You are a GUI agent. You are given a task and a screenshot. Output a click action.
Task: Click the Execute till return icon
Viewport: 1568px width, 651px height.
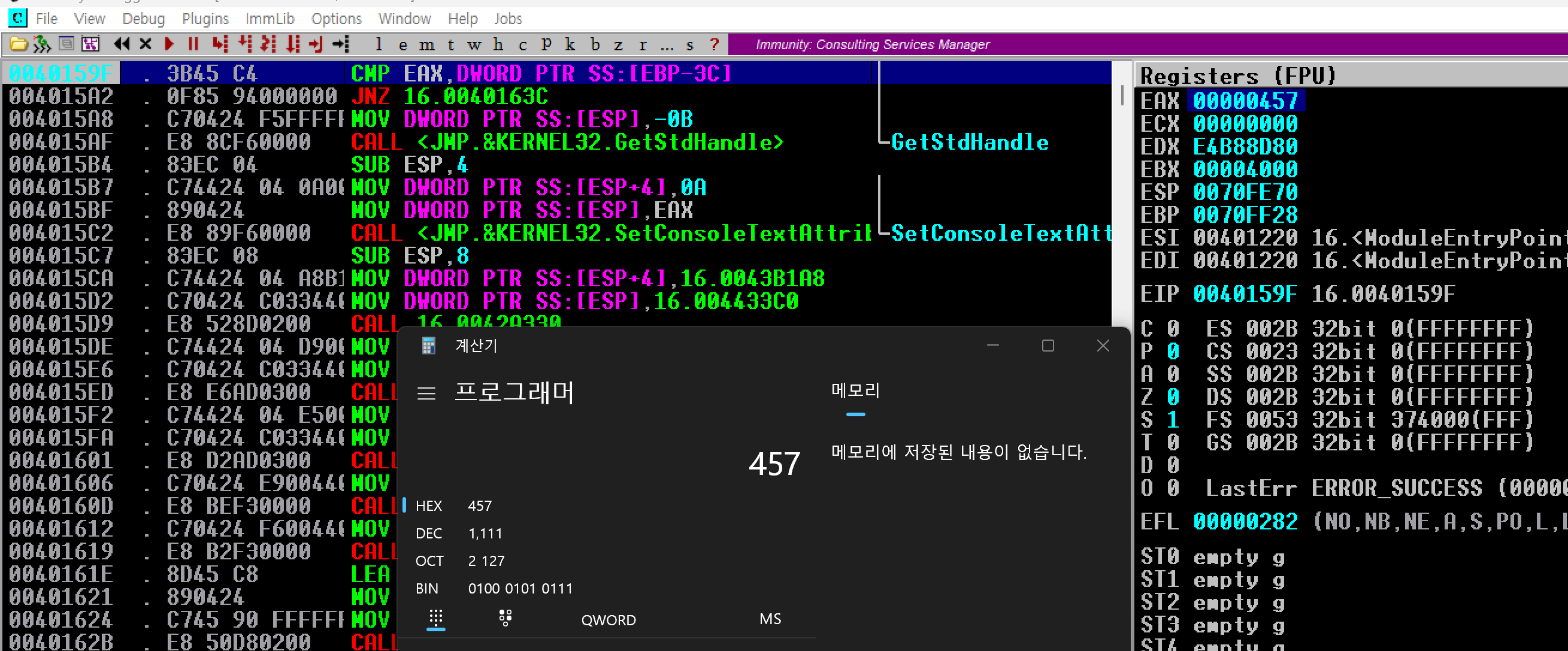click(316, 44)
